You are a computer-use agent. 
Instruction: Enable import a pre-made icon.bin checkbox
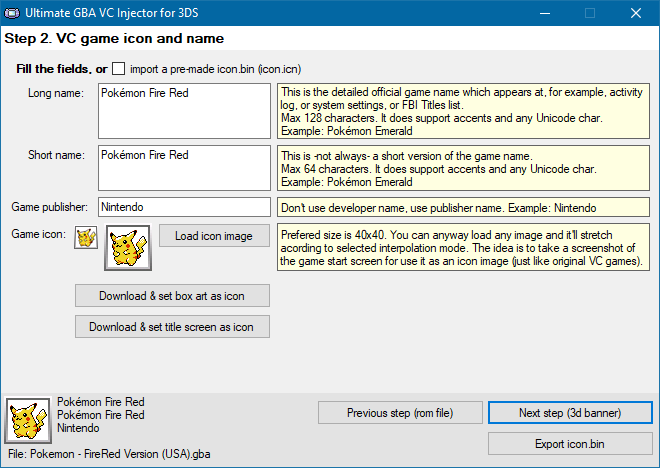(x=118, y=69)
